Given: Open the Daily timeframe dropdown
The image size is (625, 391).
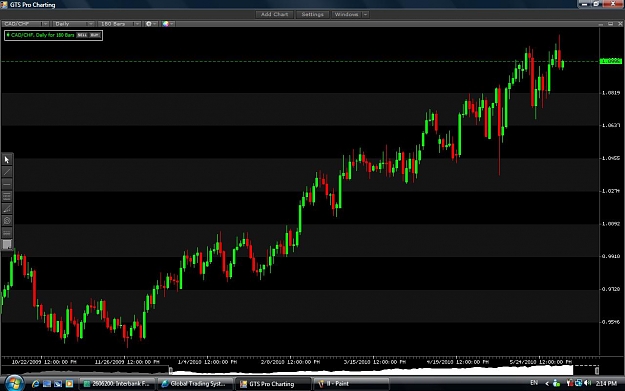Looking at the screenshot, I should click(74, 24).
